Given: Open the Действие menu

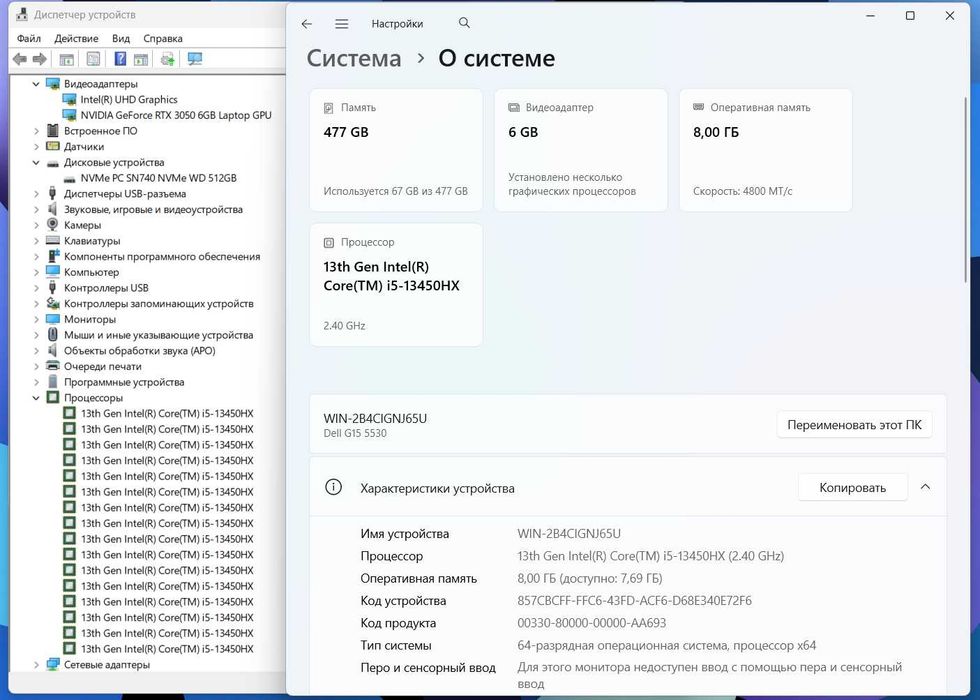Looking at the screenshot, I should tap(76, 38).
